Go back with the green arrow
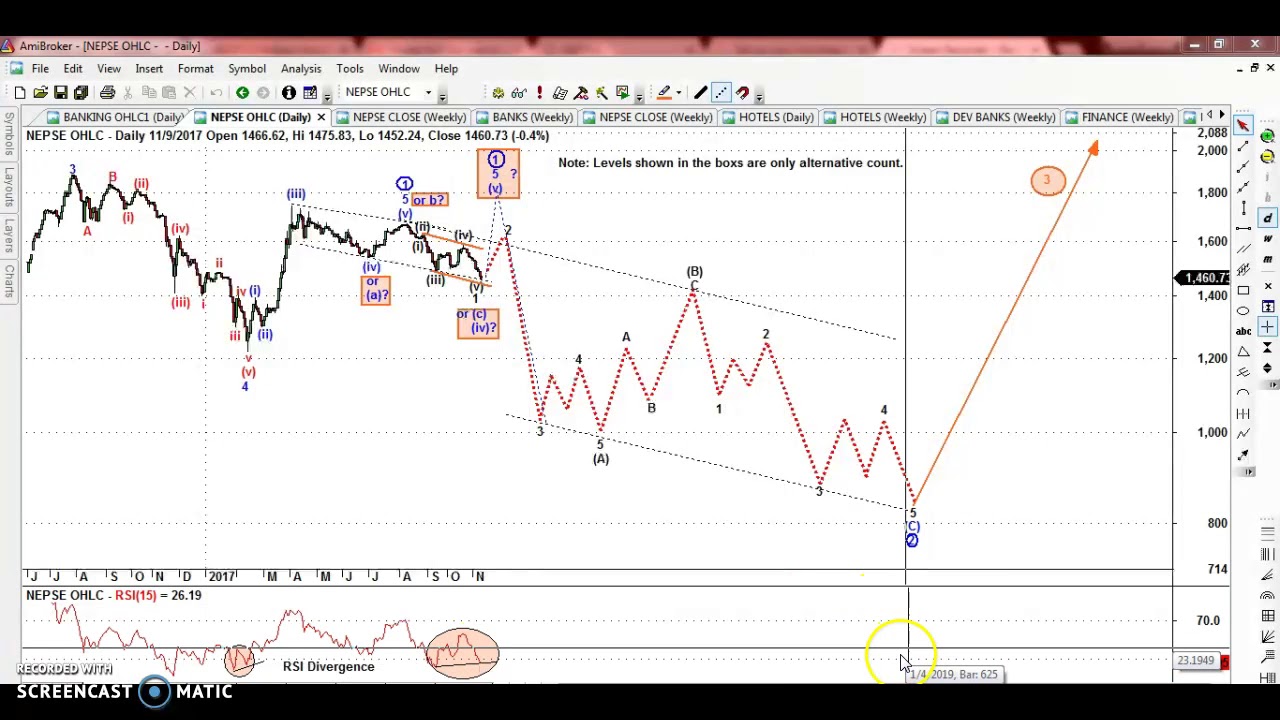1280x720 pixels. click(x=242, y=92)
